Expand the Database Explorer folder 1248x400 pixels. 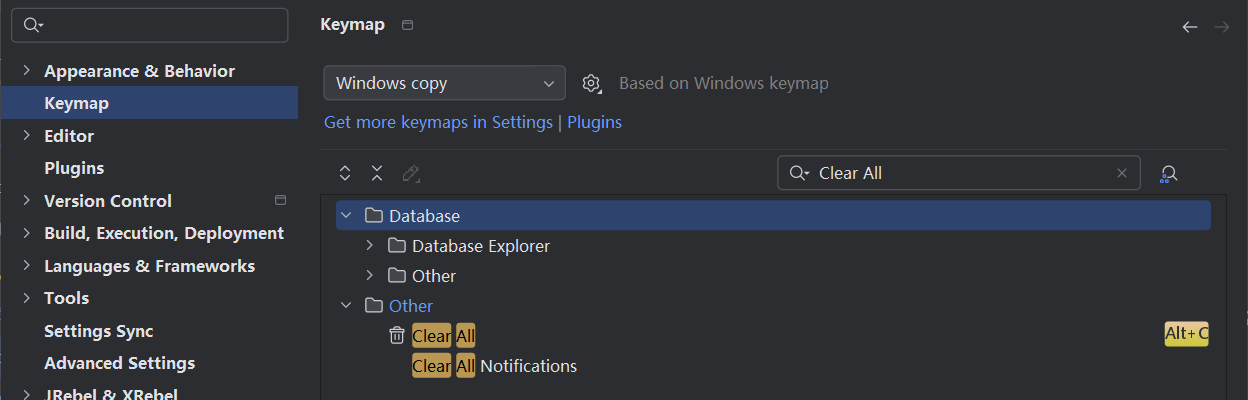coord(369,246)
